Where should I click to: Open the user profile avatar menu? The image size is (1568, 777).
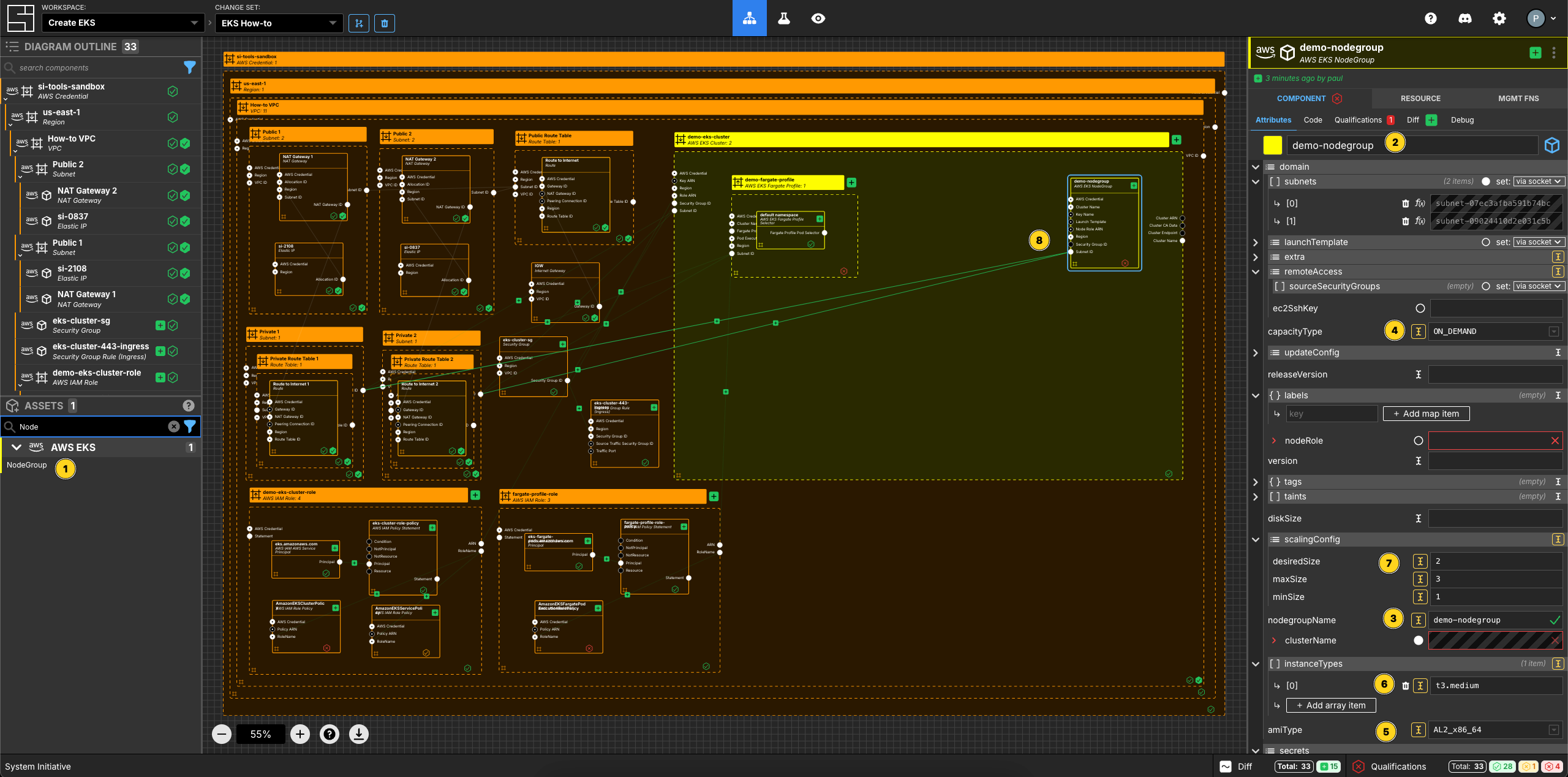coord(1541,18)
